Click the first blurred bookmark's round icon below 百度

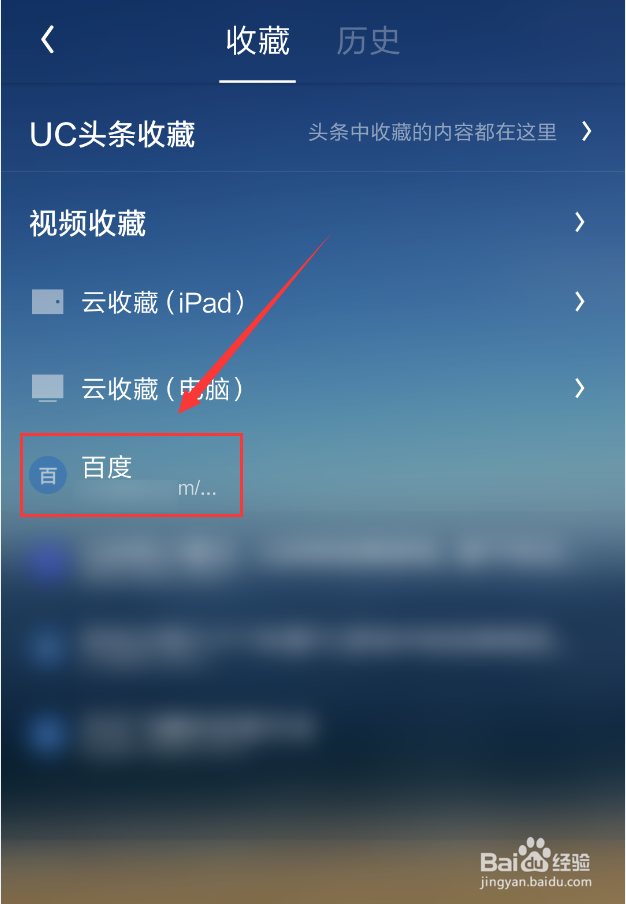(48, 560)
